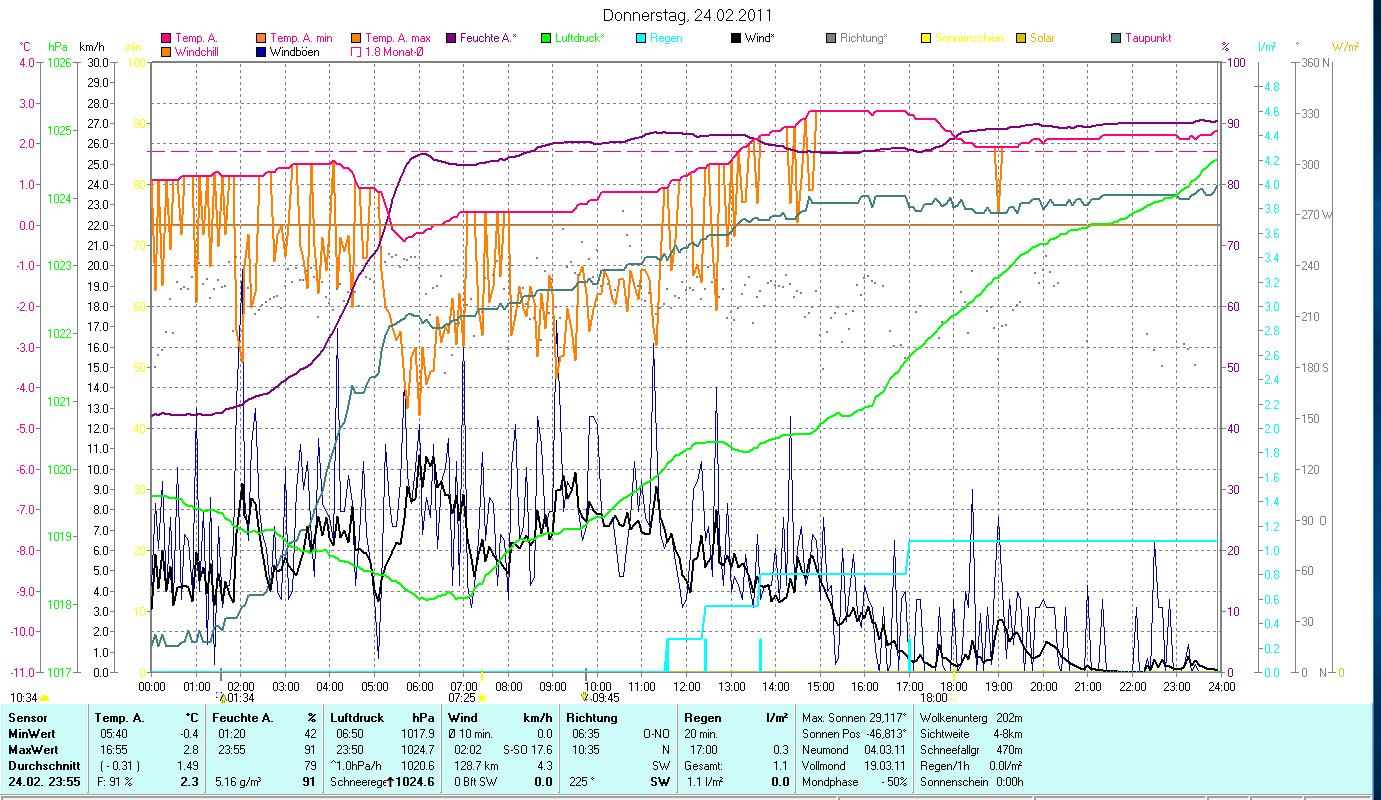Click the Windchill legend label
The width and height of the screenshot is (1381, 800).
pyautogui.click(x=196, y=51)
